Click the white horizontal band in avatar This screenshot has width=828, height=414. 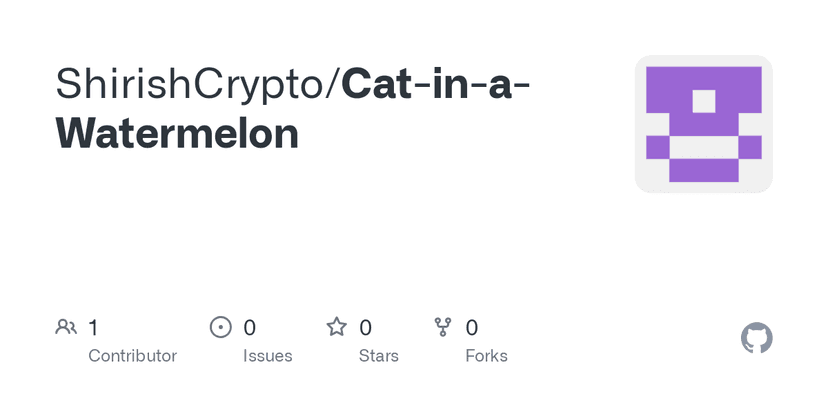click(x=704, y=149)
